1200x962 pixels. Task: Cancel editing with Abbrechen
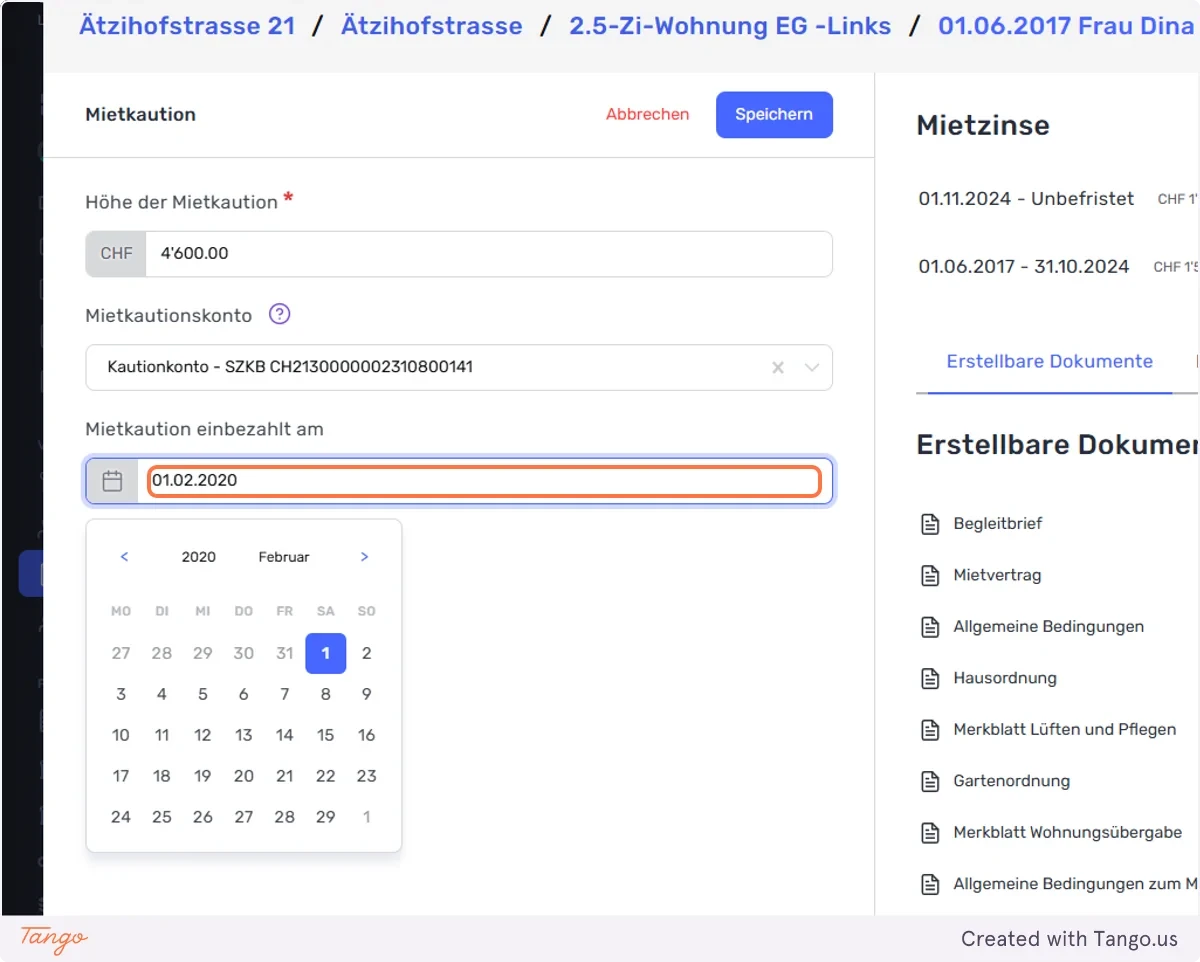click(x=648, y=114)
